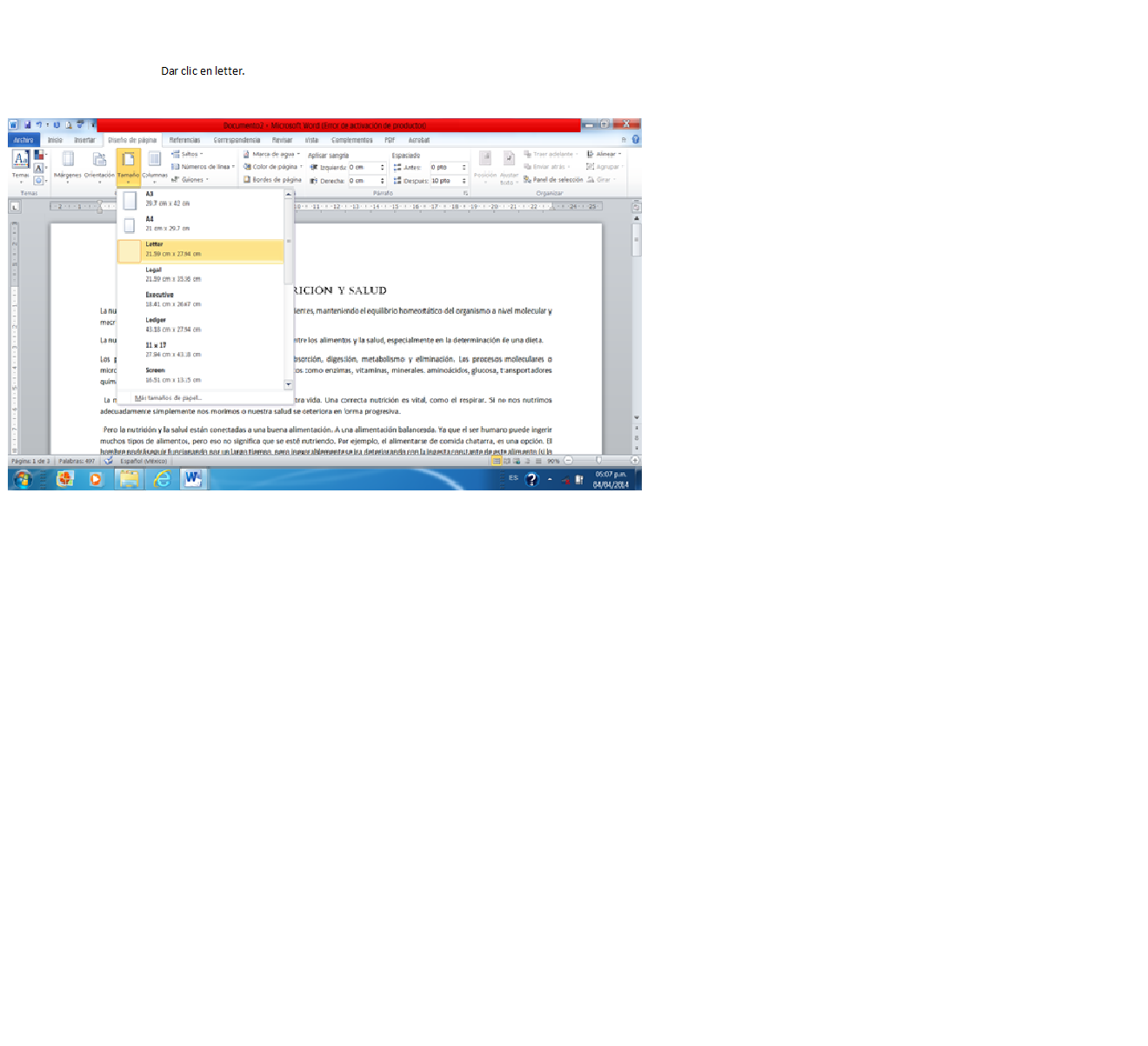1148x1046 pixels.
Task: Open Windows Start button
Action: tap(23, 479)
